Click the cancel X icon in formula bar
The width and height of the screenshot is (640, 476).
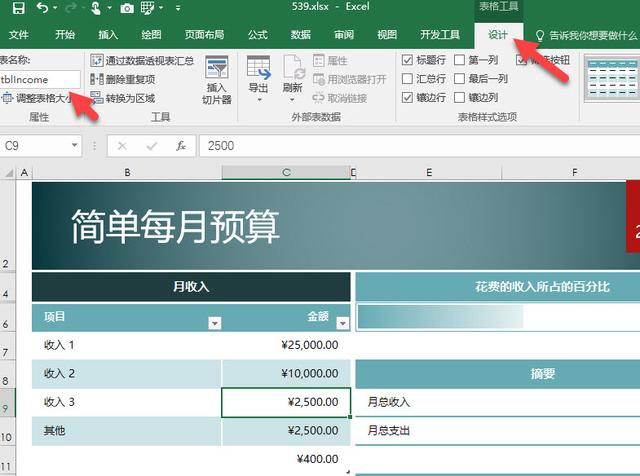point(122,146)
